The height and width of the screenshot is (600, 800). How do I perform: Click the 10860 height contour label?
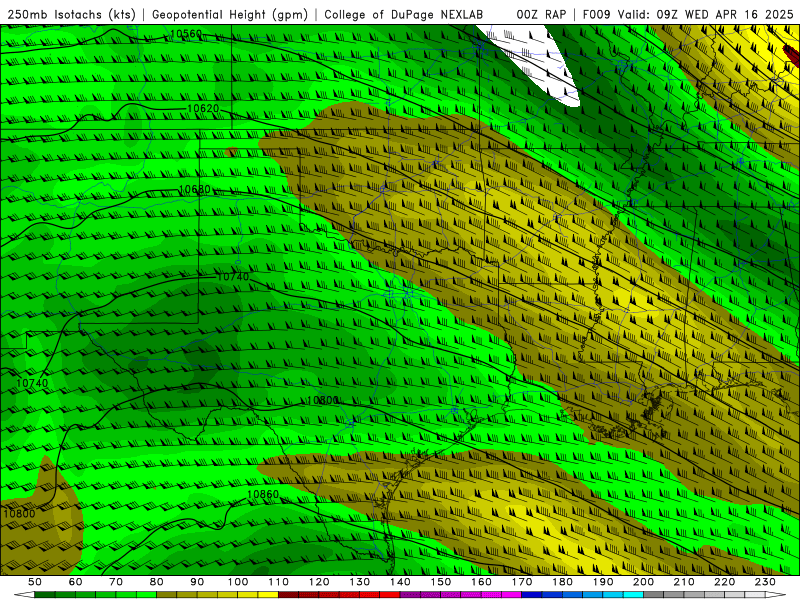[x=263, y=494]
